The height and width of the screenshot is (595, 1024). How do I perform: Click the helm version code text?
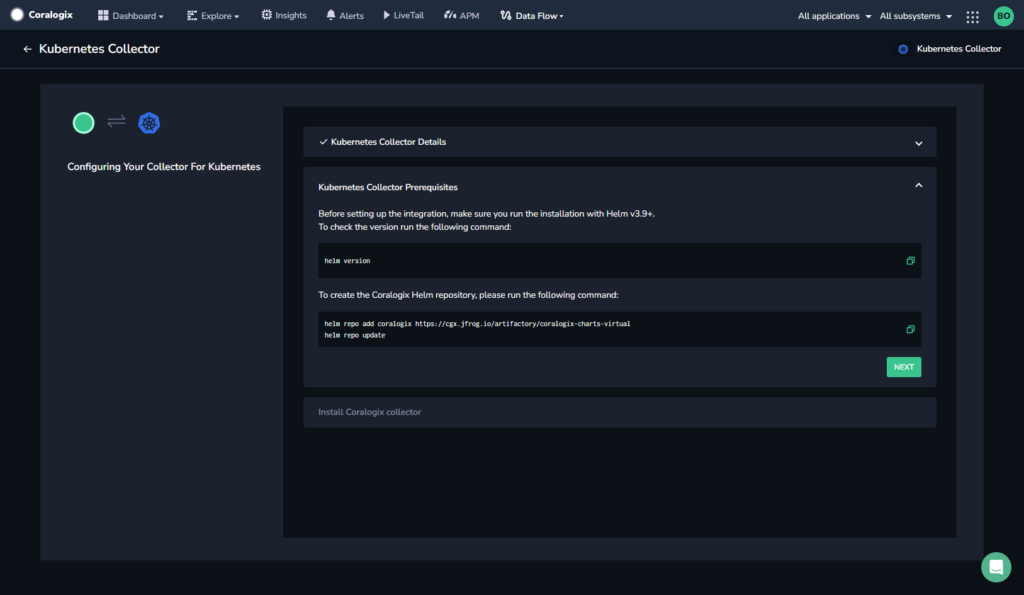pyautogui.click(x=347, y=261)
